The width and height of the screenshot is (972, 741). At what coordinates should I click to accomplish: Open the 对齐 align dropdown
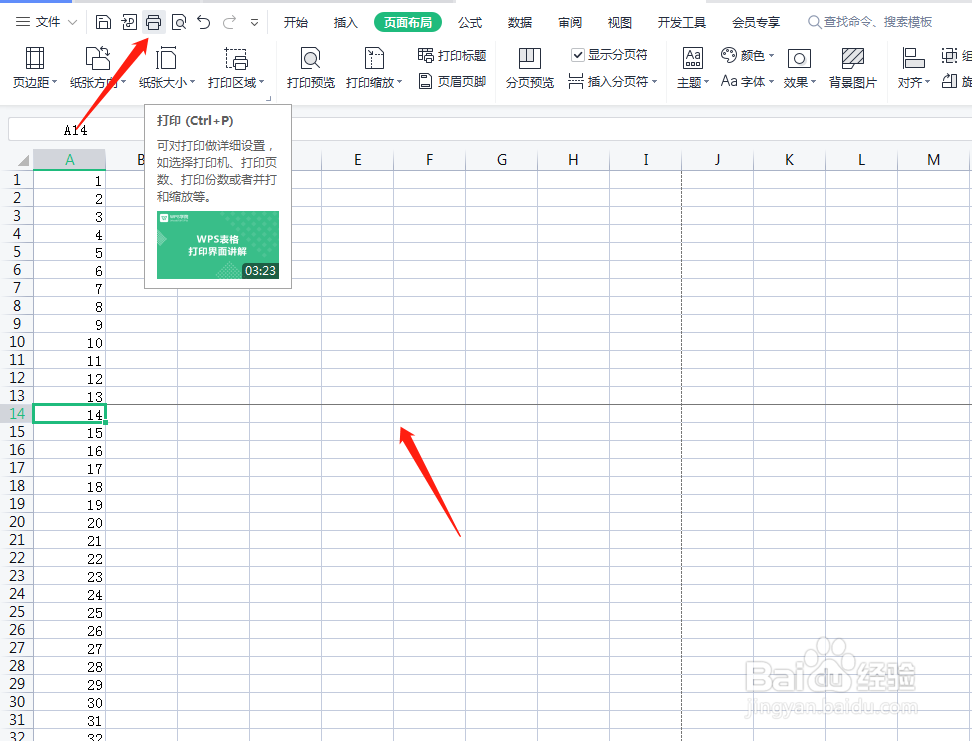[x=914, y=68]
